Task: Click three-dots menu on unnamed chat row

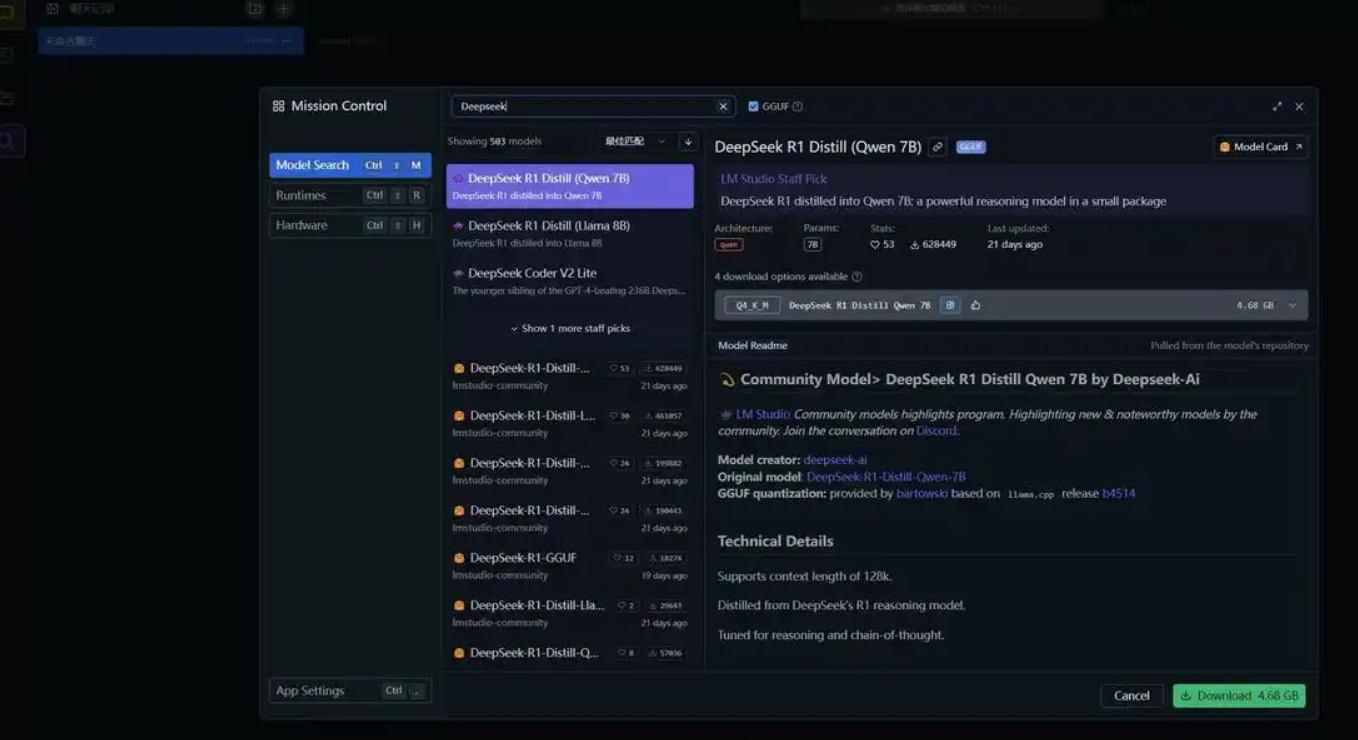Action: pyautogui.click(x=287, y=41)
